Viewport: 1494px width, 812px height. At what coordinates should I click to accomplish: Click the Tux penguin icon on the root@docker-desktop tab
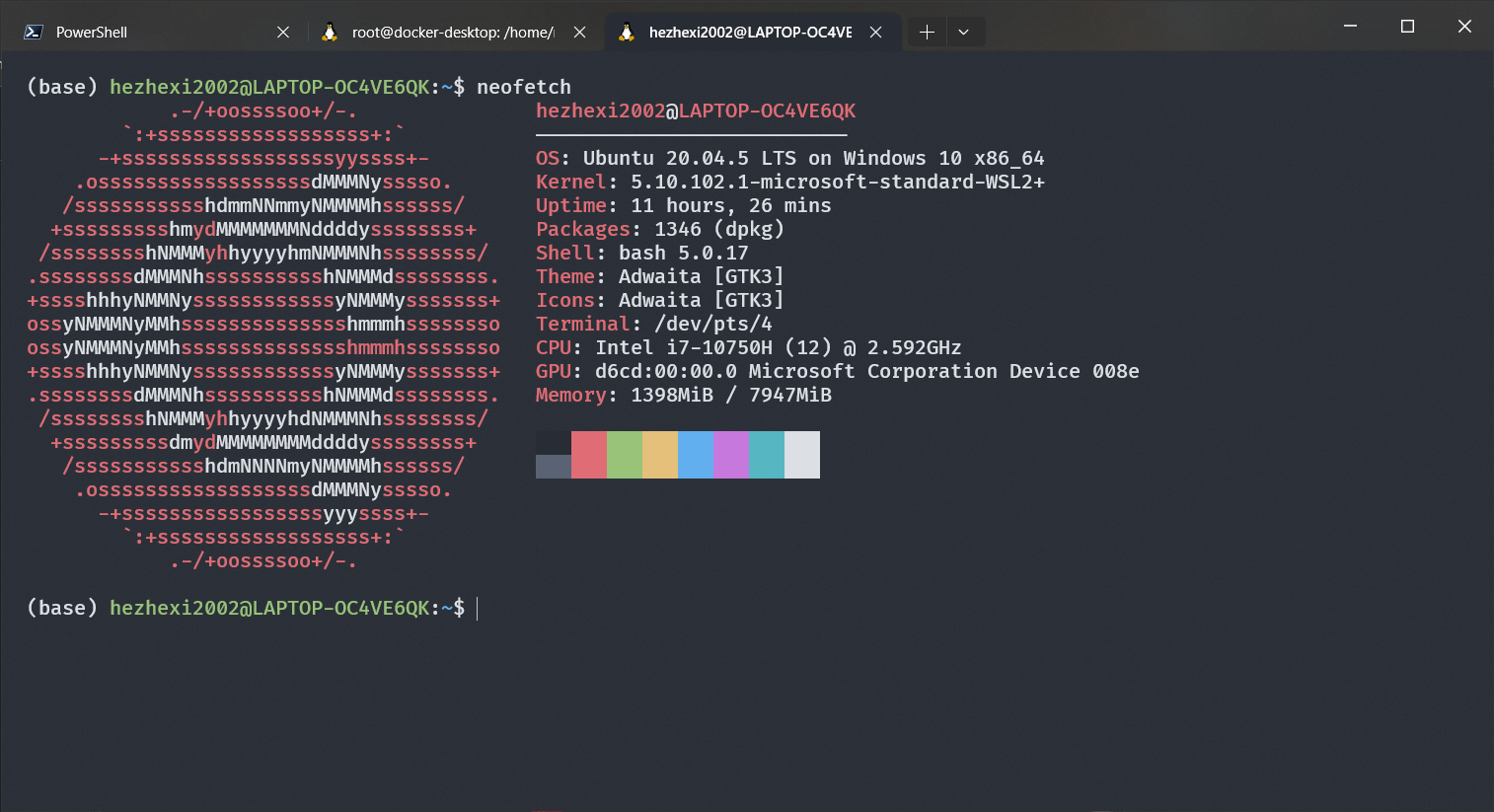[x=329, y=31]
